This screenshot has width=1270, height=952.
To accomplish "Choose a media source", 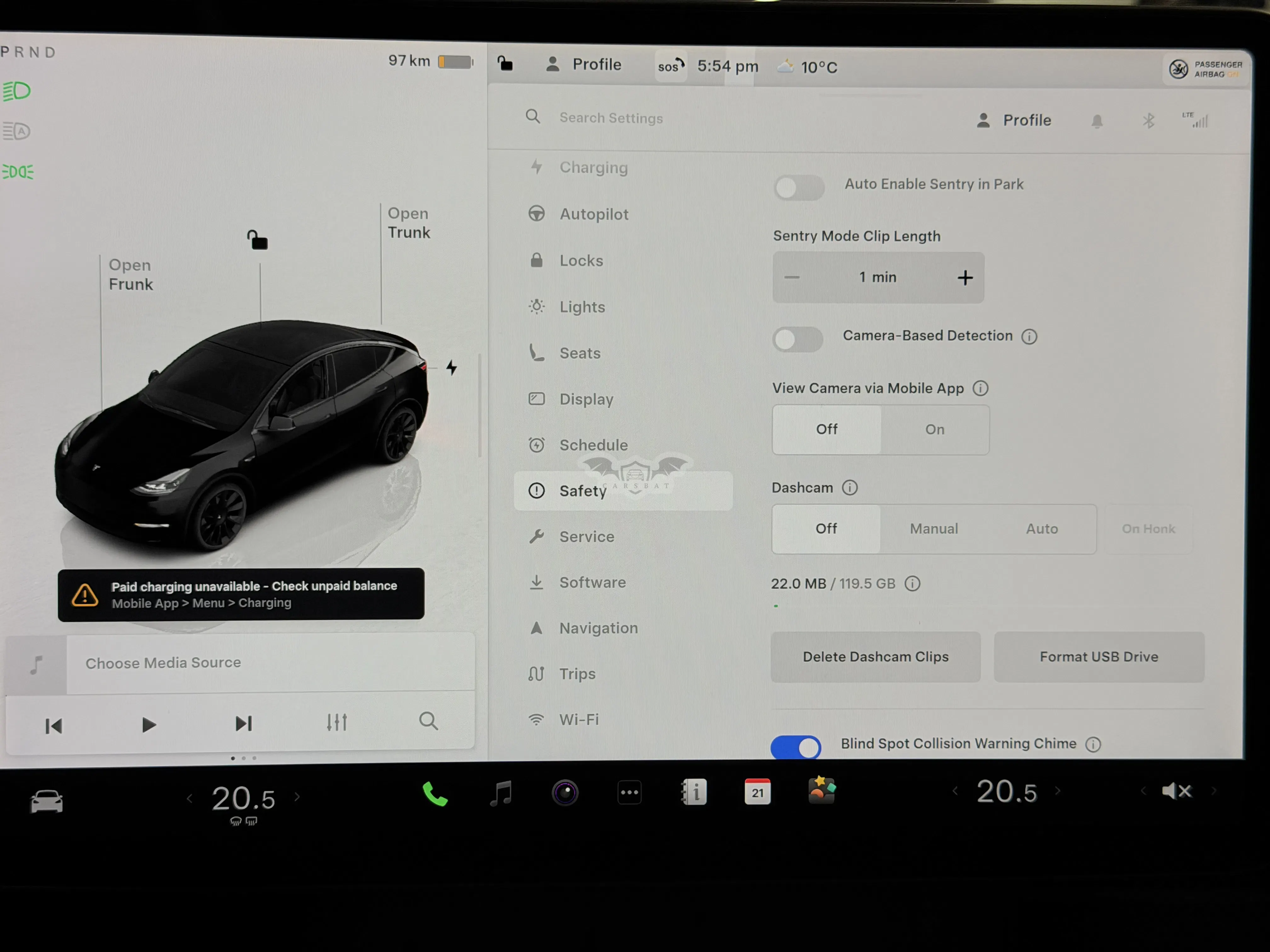I will point(240,663).
